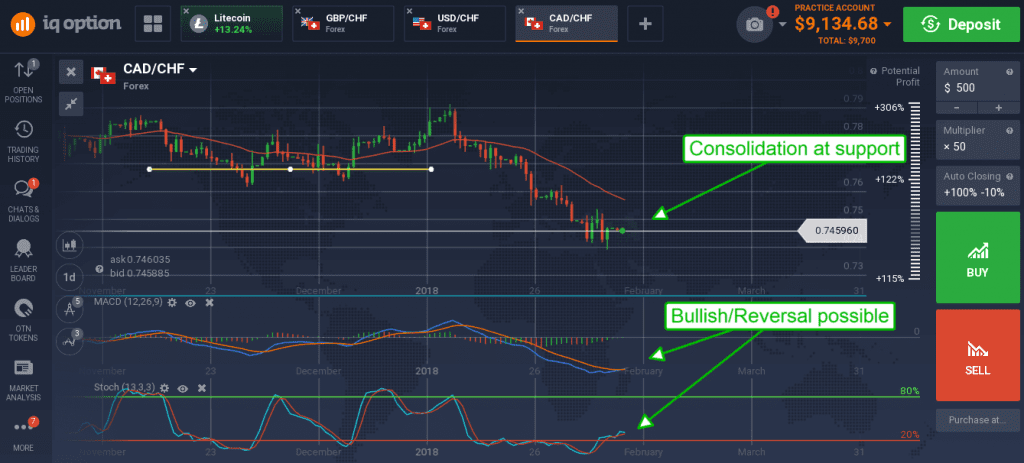
Task: Open the indicators button
Action: pyautogui.click(x=69, y=340)
